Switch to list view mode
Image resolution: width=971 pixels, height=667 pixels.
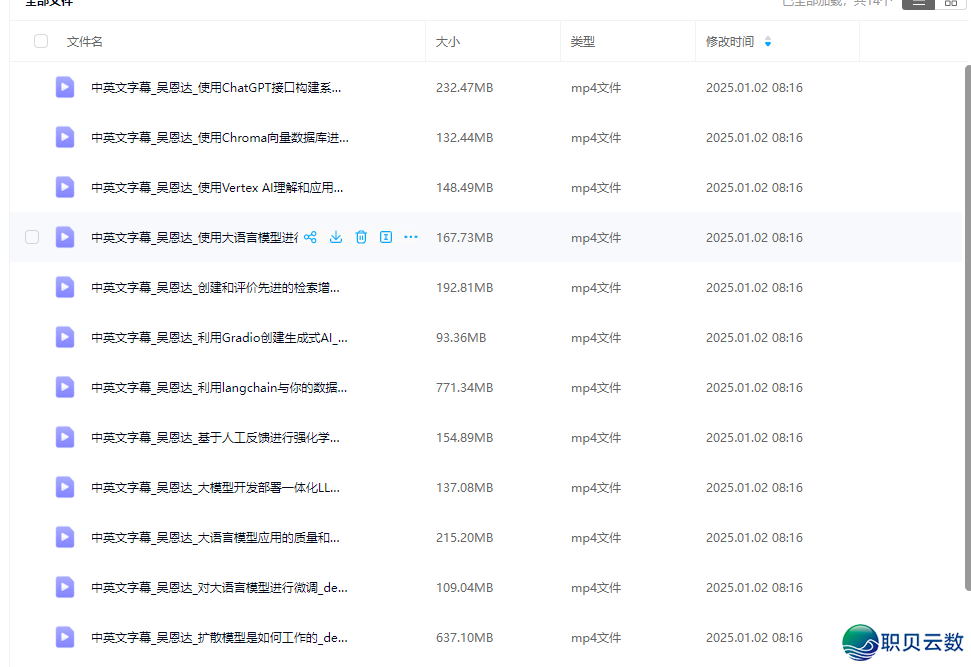pos(918,3)
